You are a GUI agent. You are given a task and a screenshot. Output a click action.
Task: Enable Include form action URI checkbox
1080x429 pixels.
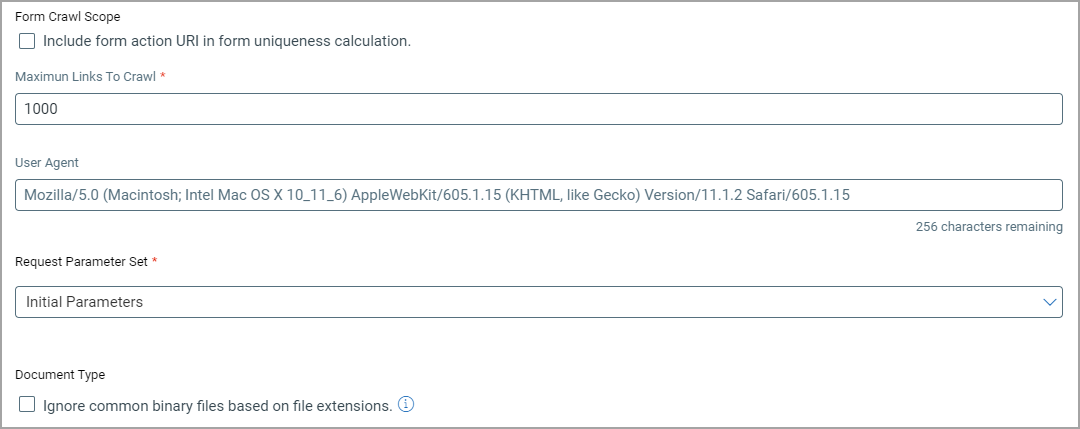(x=27, y=41)
